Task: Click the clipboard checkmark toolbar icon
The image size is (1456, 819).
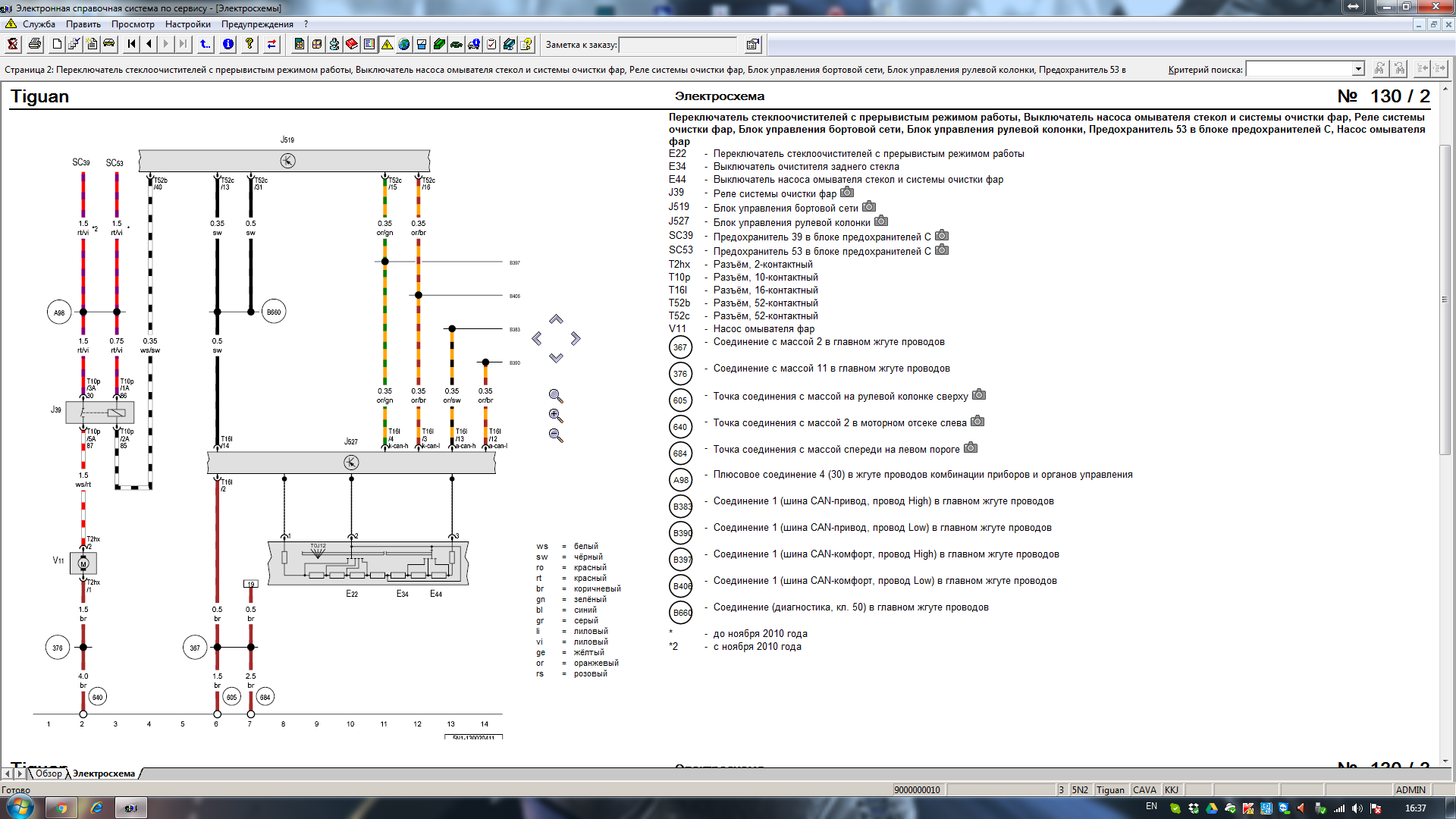Action: (x=491, y=44)
